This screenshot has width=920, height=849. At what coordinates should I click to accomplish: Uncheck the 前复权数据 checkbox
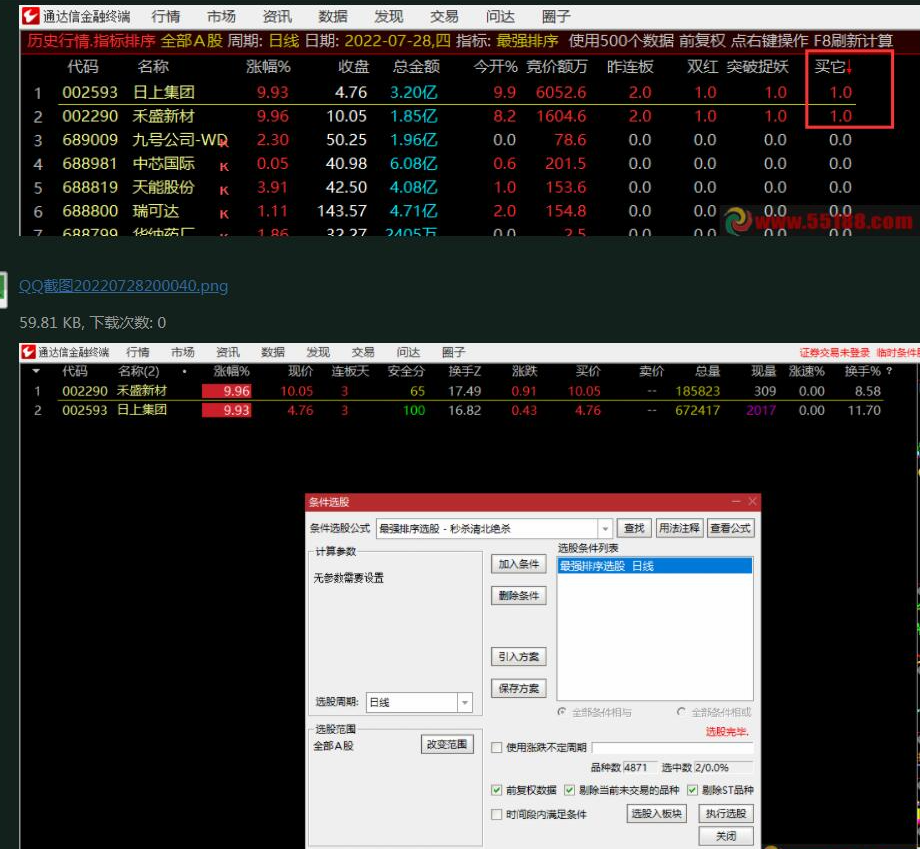click(497, 790)
